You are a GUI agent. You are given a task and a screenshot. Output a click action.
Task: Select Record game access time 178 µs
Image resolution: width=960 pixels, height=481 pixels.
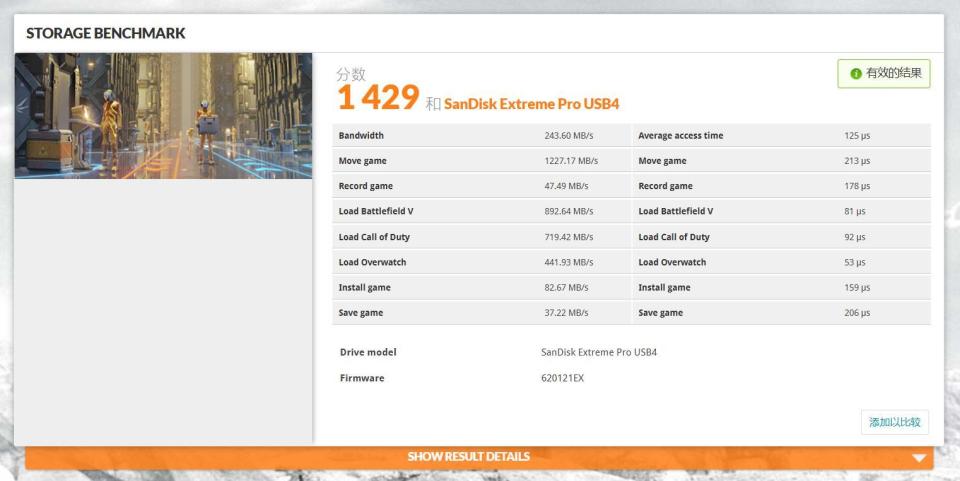pos(857,186)
